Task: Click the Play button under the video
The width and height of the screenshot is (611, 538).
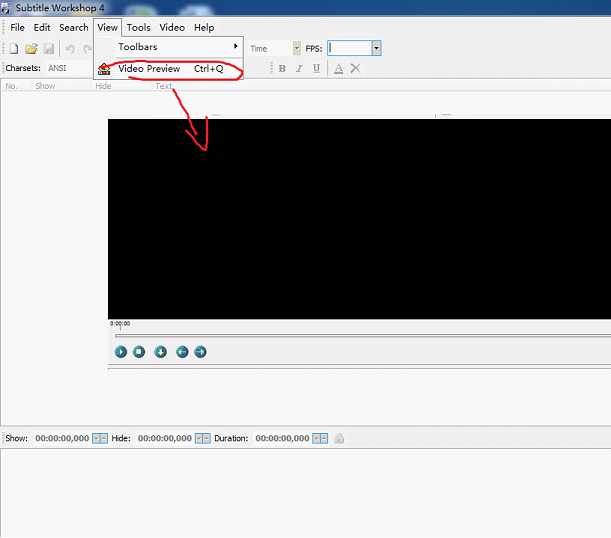Action: (121, 352)
